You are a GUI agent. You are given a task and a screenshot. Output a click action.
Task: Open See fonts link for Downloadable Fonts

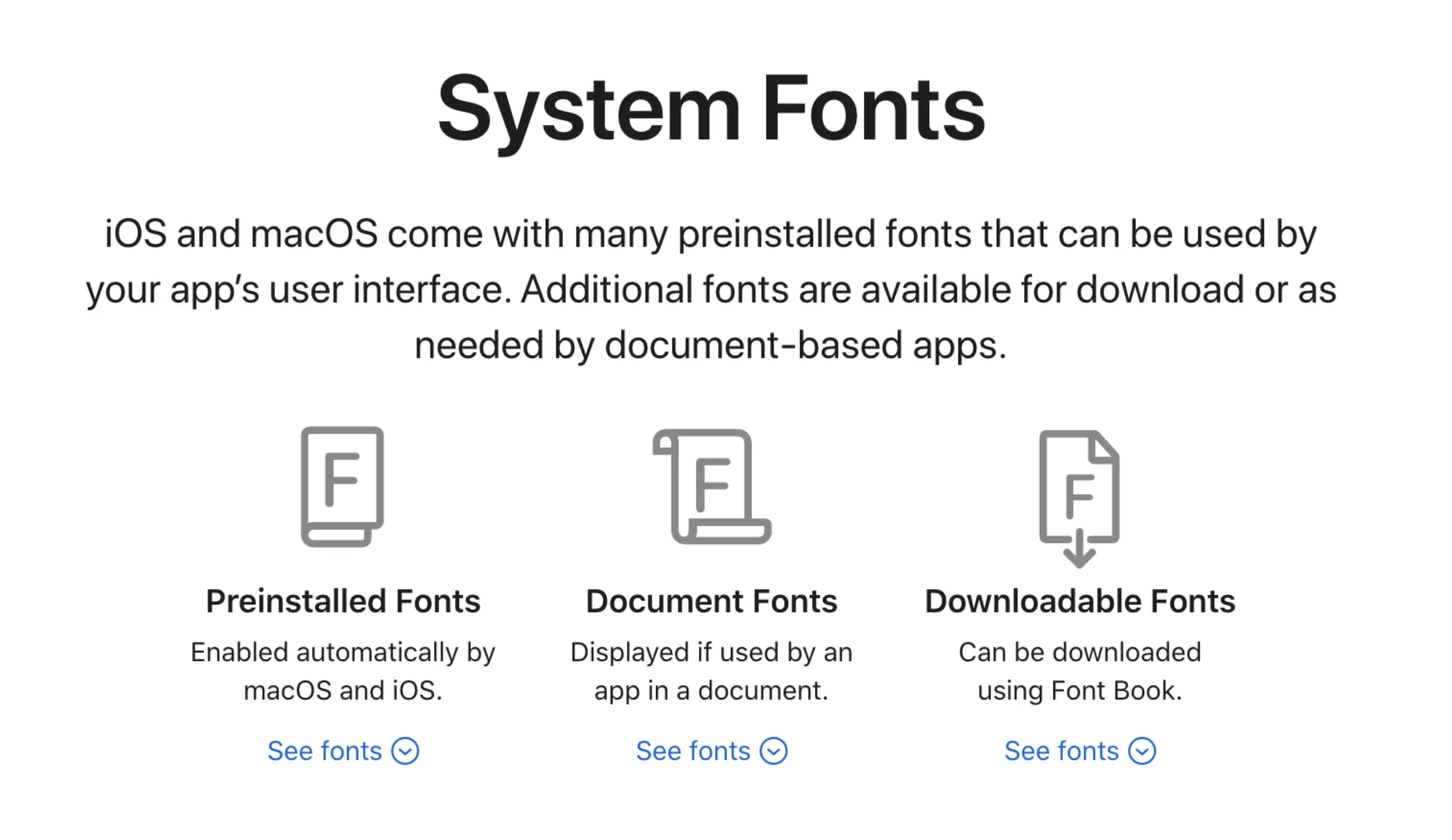point(1061,752)
